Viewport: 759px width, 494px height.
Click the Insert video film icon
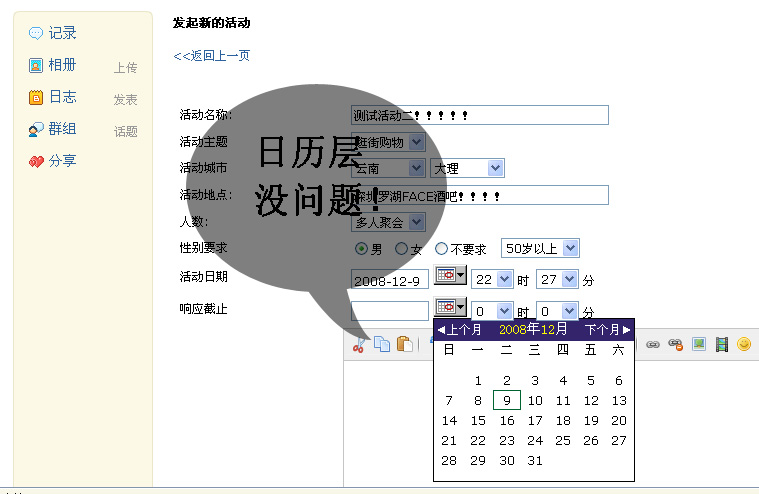tap(722, 344)
